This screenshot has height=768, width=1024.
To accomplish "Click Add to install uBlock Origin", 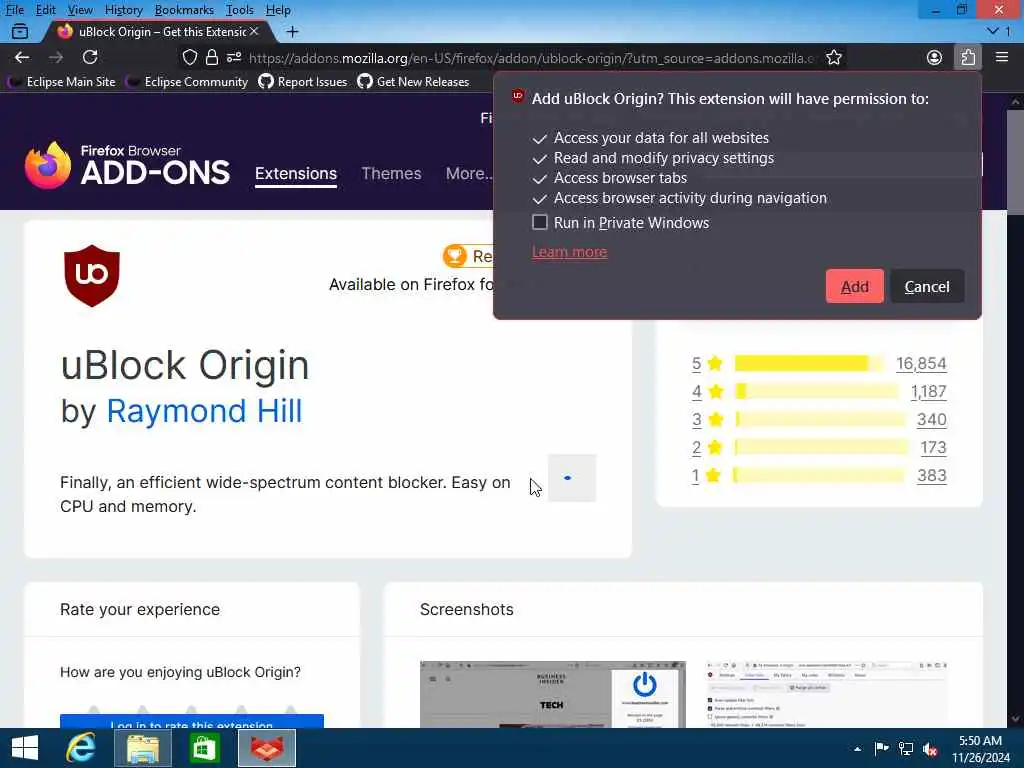I will (854, 286).
